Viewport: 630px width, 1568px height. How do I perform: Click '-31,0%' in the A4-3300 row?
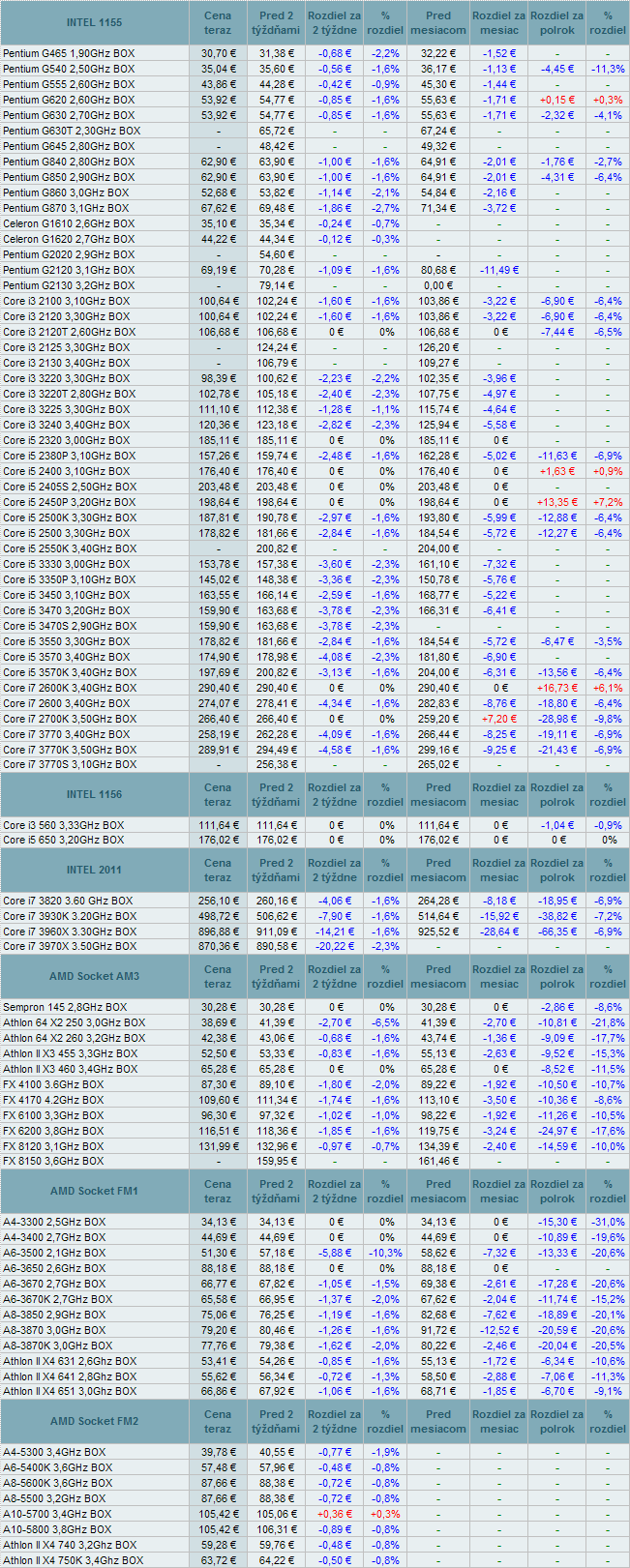[x=608, y=1222]
